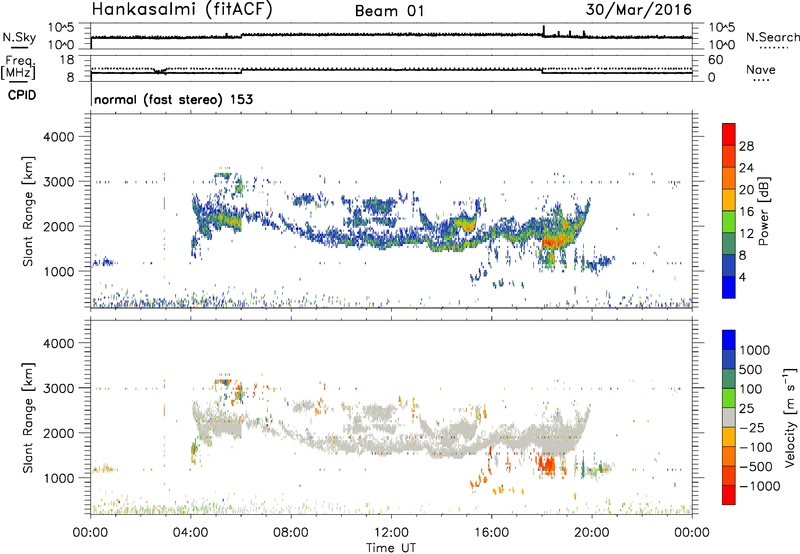Click the "Power [dB]" colorbar title
This screenshot has width=800, height=554.
click(764, 211)
